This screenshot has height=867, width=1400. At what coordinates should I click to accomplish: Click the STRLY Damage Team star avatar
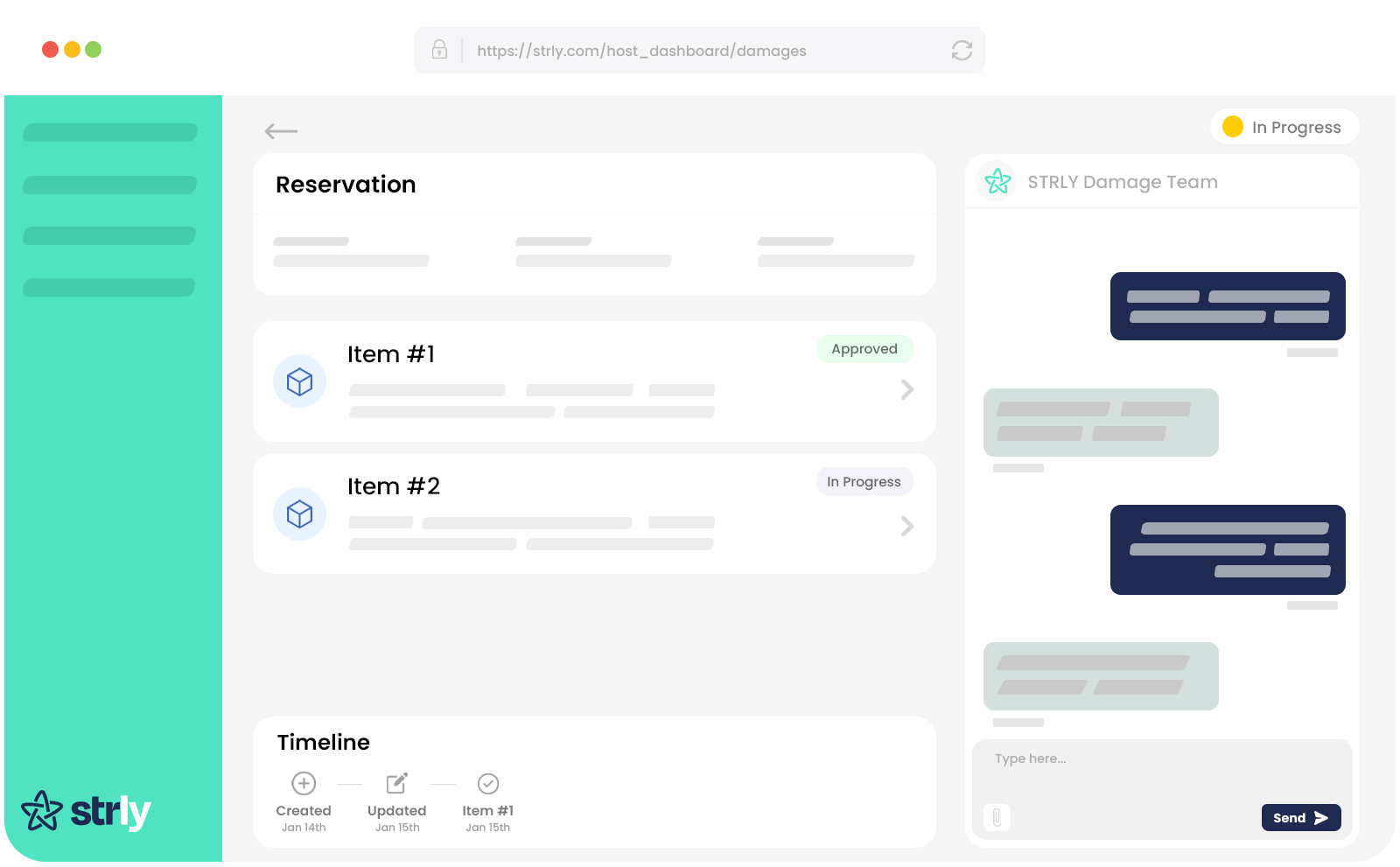point(997,182)
